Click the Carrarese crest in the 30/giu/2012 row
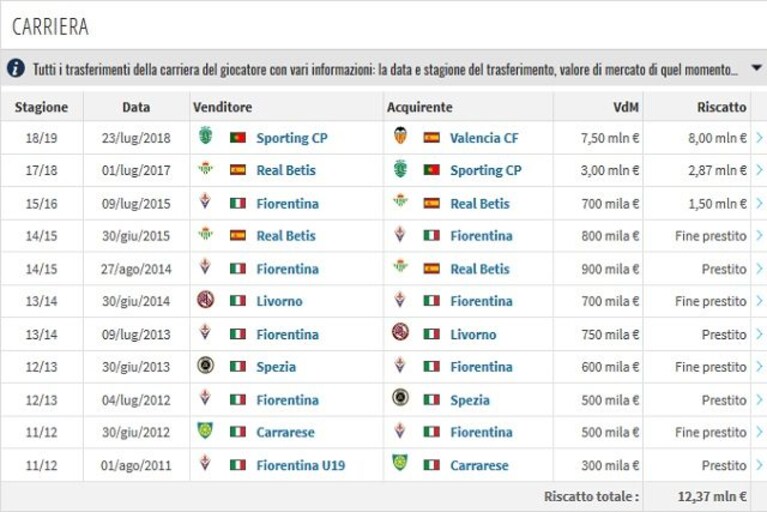This screenshot has height=512, width=767. point(205,430)
